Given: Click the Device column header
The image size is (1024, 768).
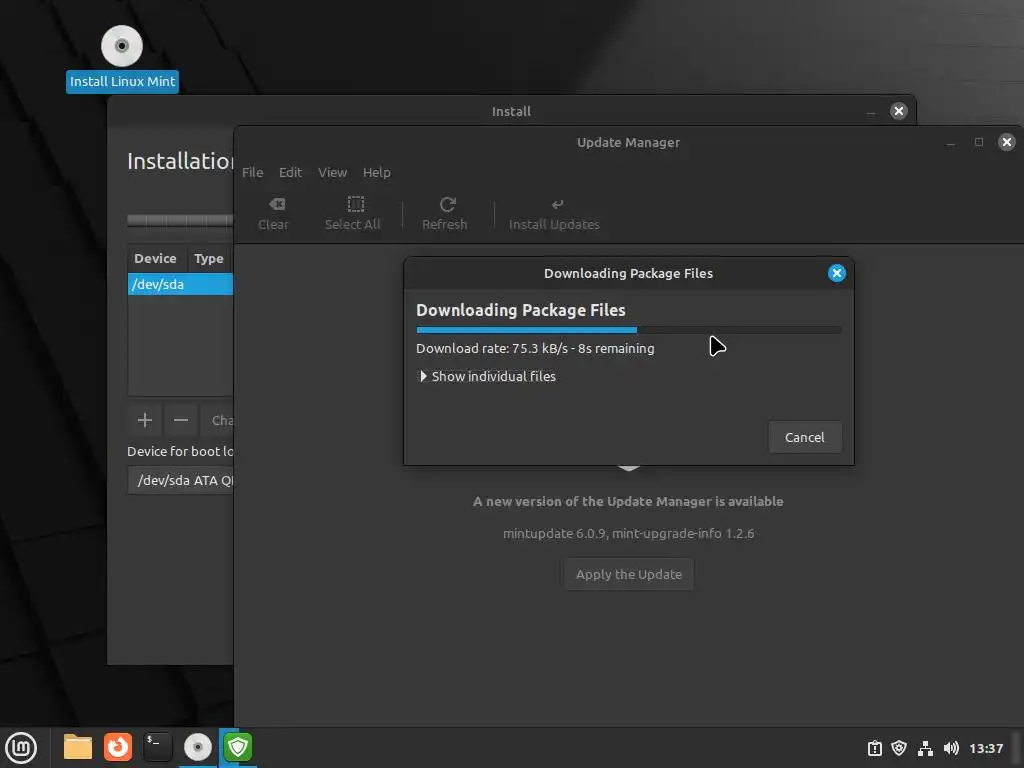Looking at the screenshot, I should 155,259.
